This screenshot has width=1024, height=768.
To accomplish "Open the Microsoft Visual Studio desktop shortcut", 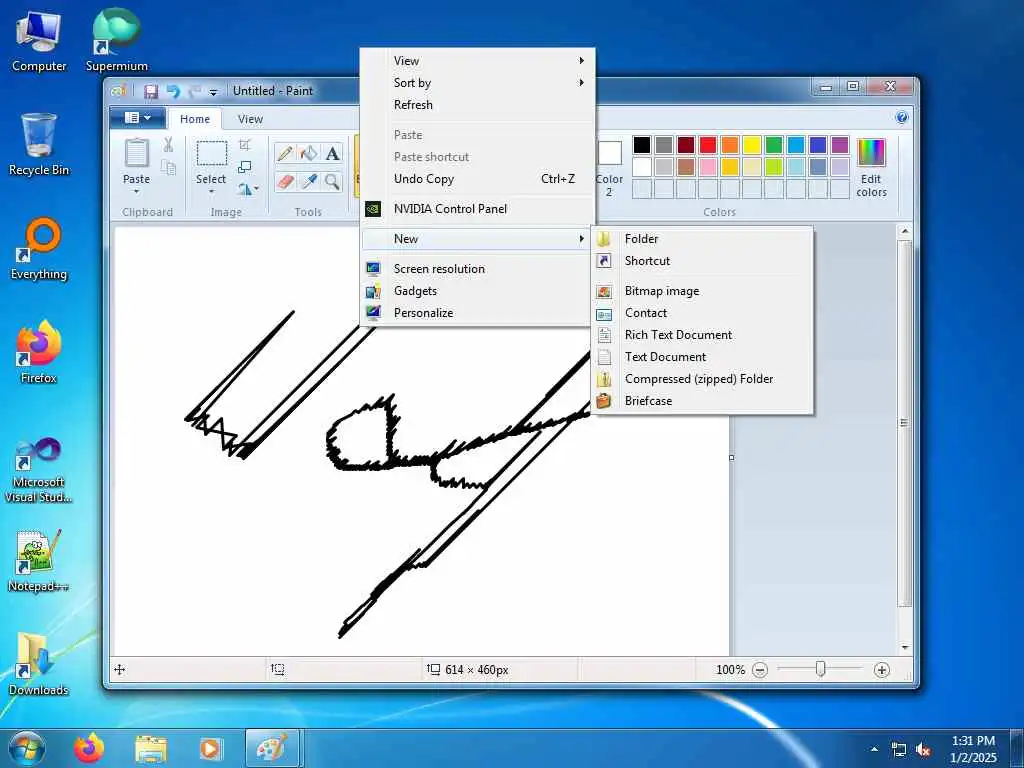I will click(39, 470).
